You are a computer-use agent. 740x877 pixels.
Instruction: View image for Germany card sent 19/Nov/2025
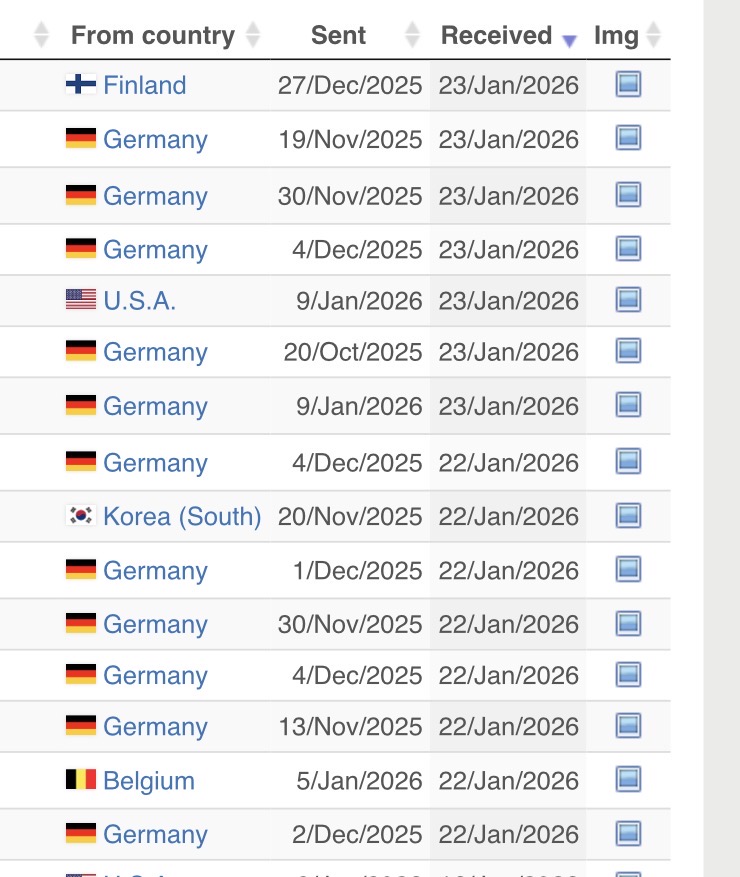(628, 138)
